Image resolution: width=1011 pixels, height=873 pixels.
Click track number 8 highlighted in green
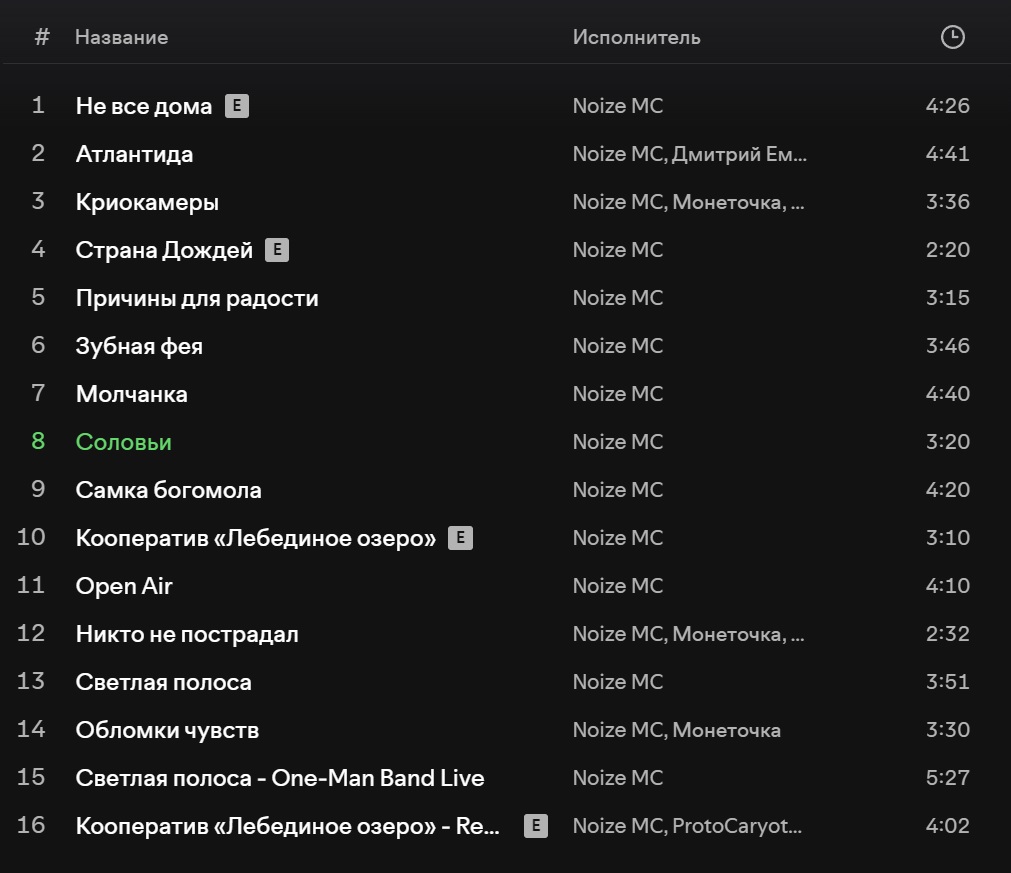tap(38, 441)
